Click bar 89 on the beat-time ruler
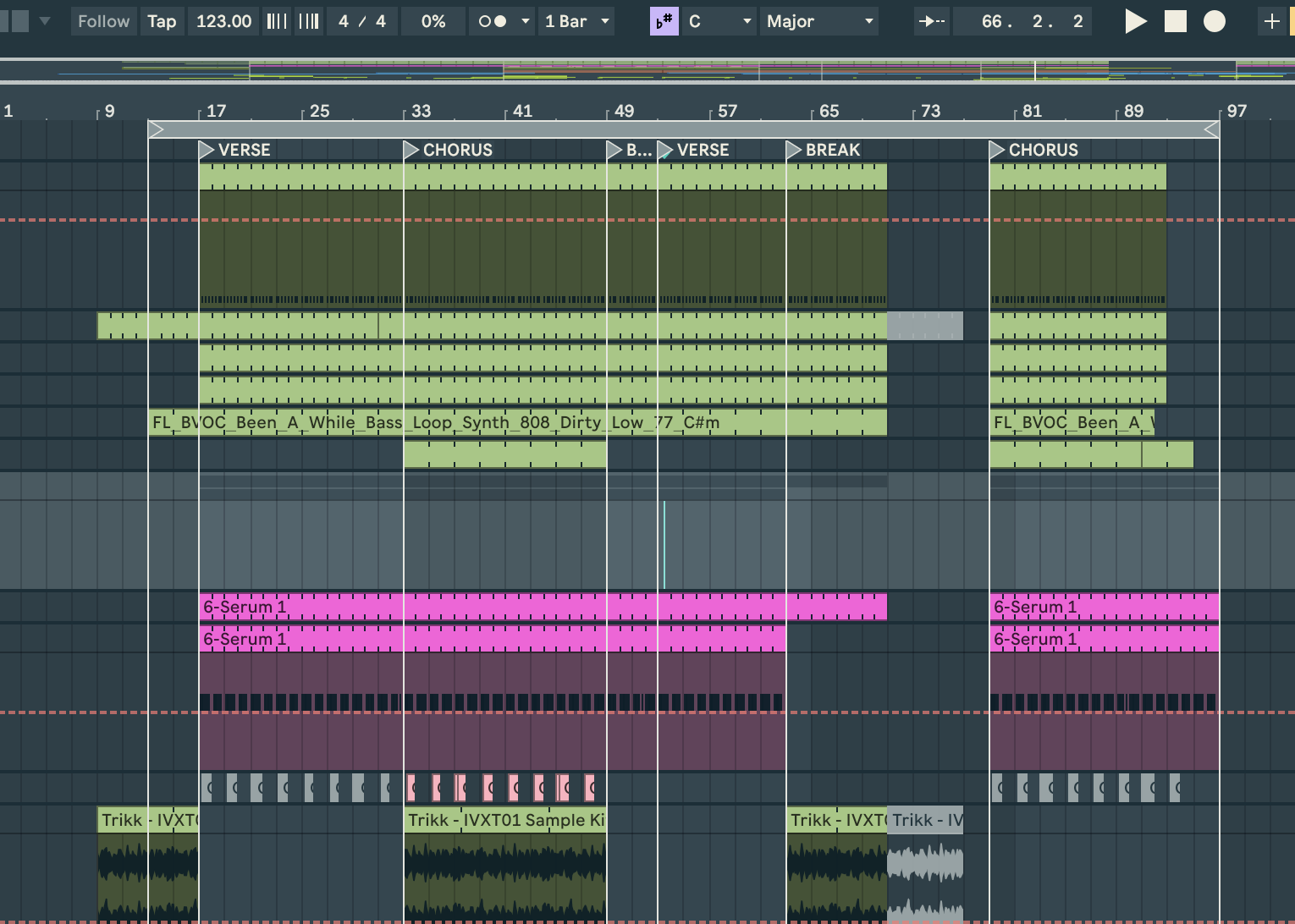Viewport: 1295px width, 924px height. tap(1133, 111)
